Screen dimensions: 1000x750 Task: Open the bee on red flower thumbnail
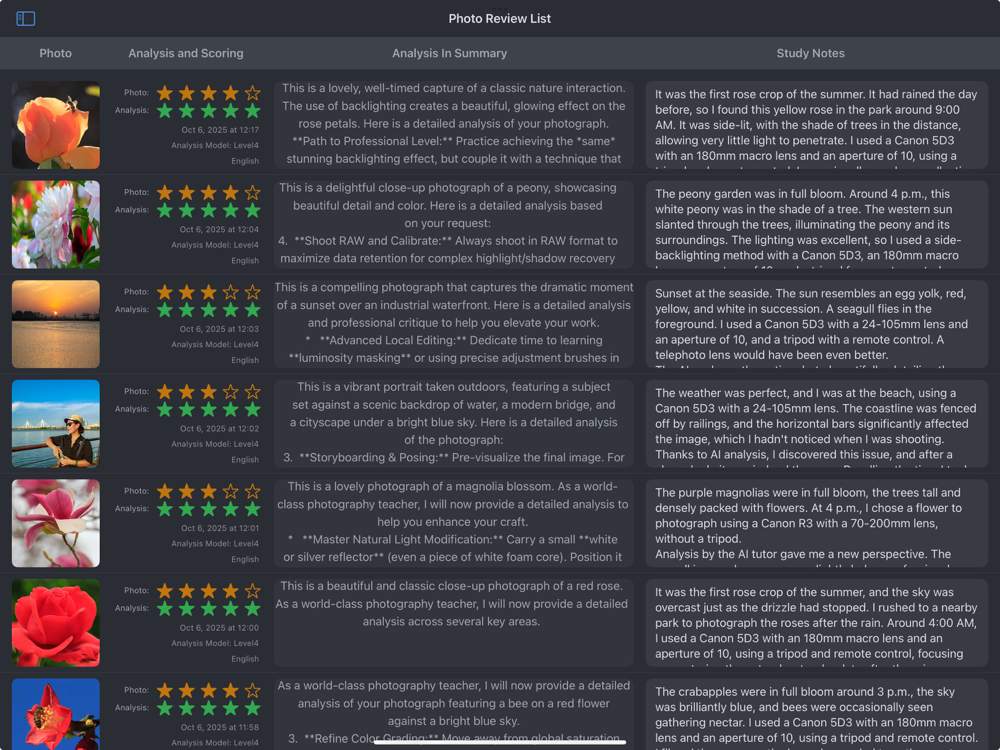[55, 714]
